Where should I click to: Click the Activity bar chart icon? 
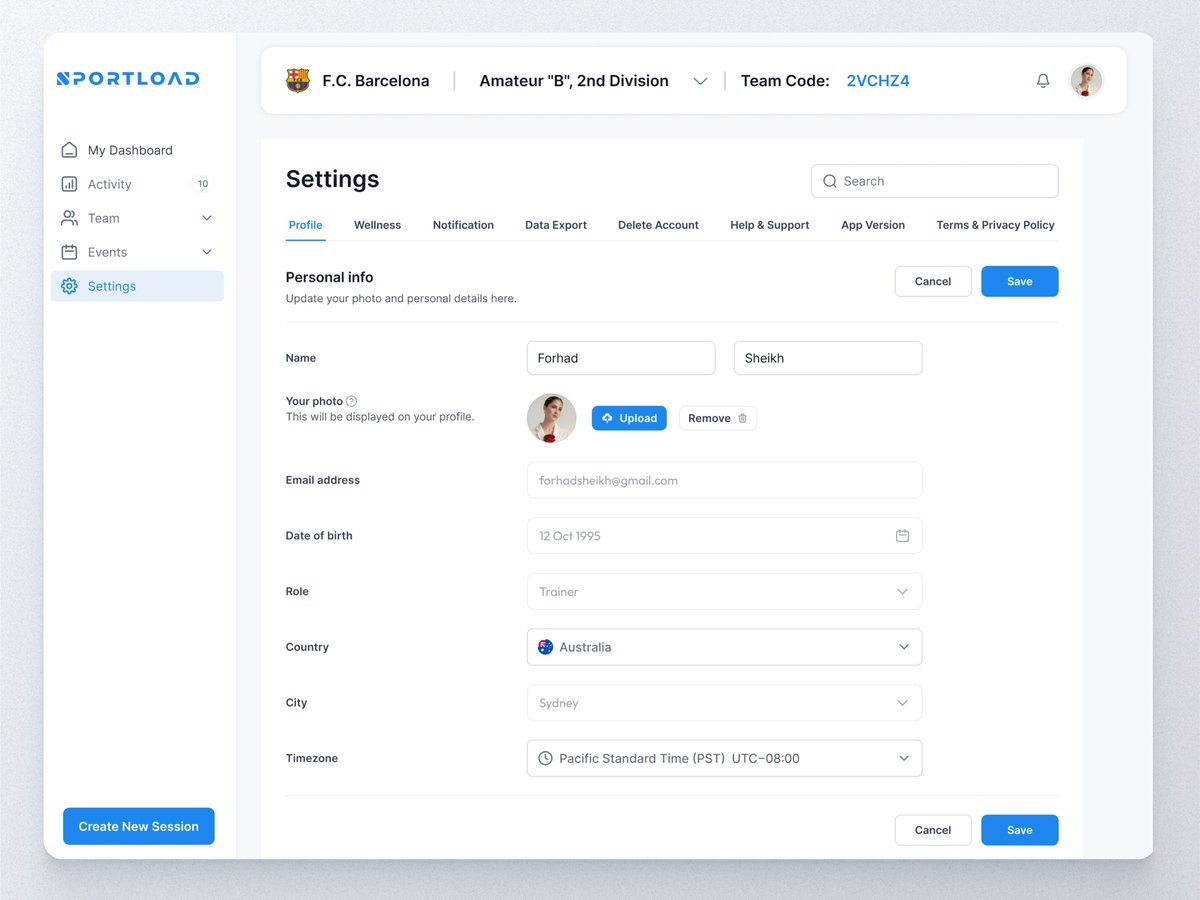pos(69,184)
